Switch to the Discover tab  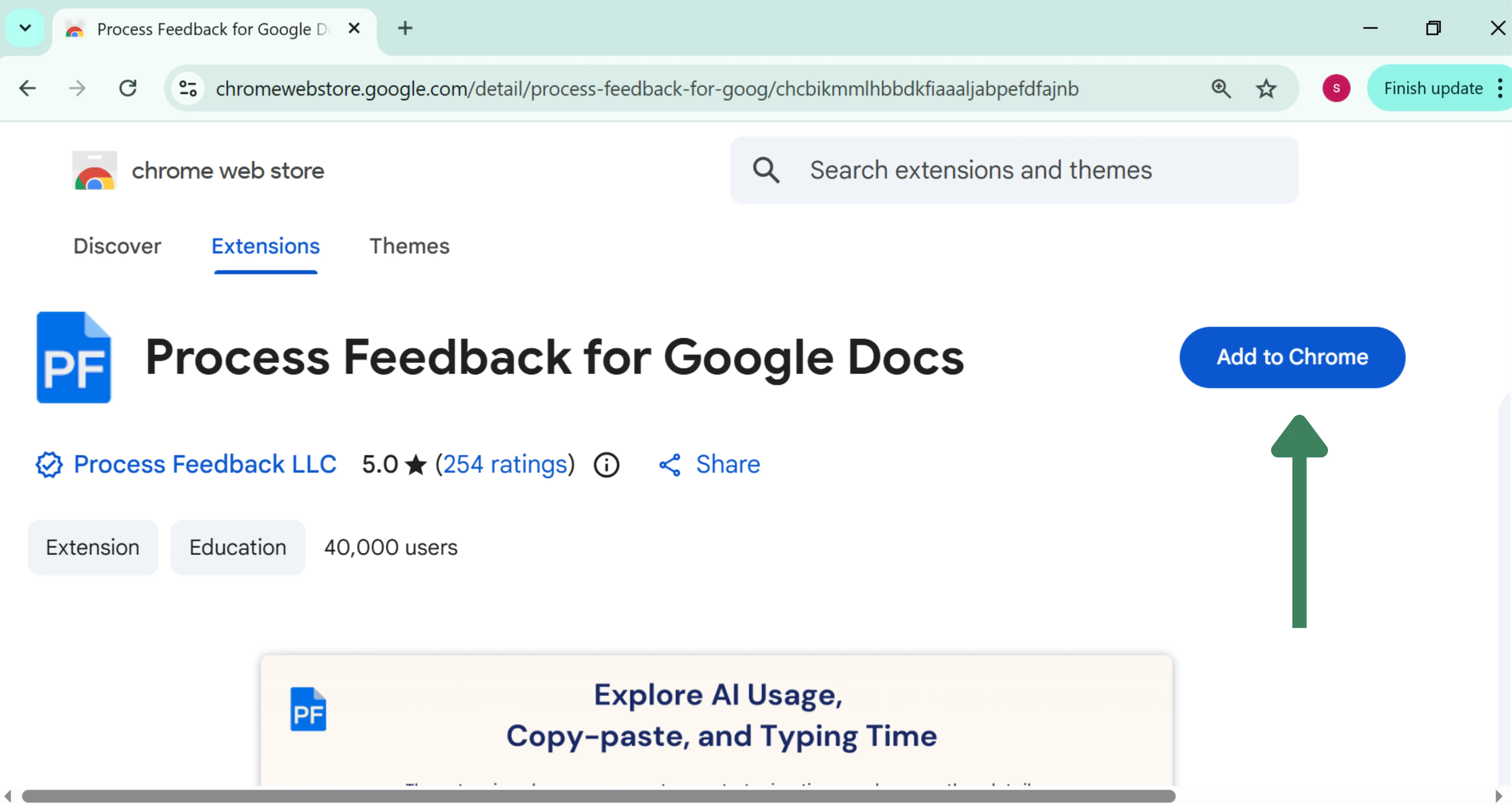click(117, 246)
